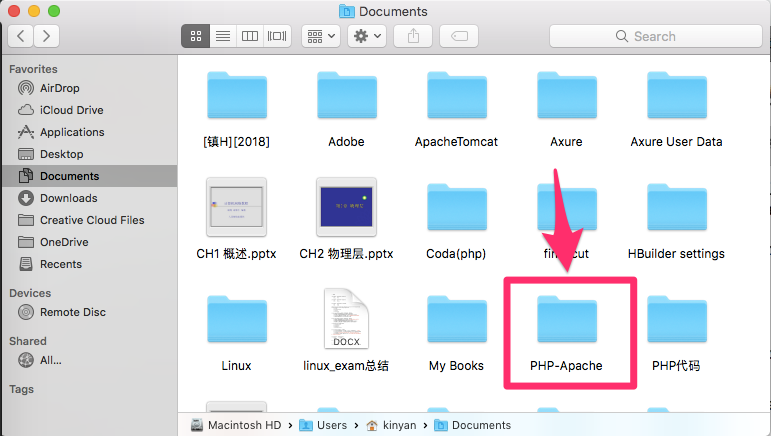
Task: Open Creative Cloud Files in the sidebar
Action: pos(89,220)
